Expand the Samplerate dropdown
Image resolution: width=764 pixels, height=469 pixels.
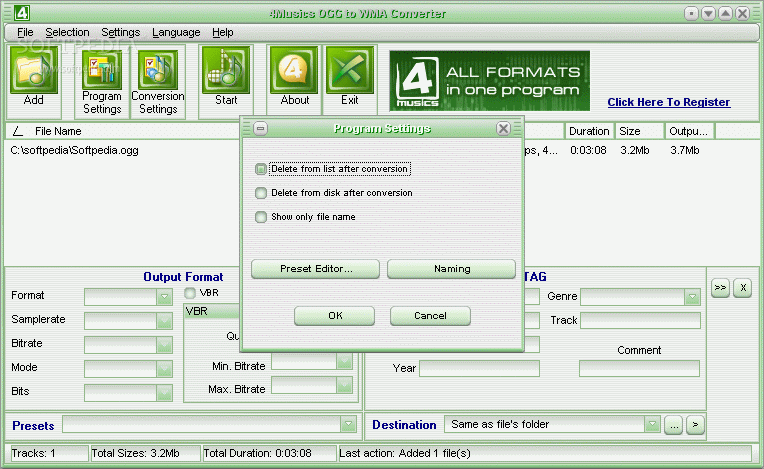[x=164, y=320]
